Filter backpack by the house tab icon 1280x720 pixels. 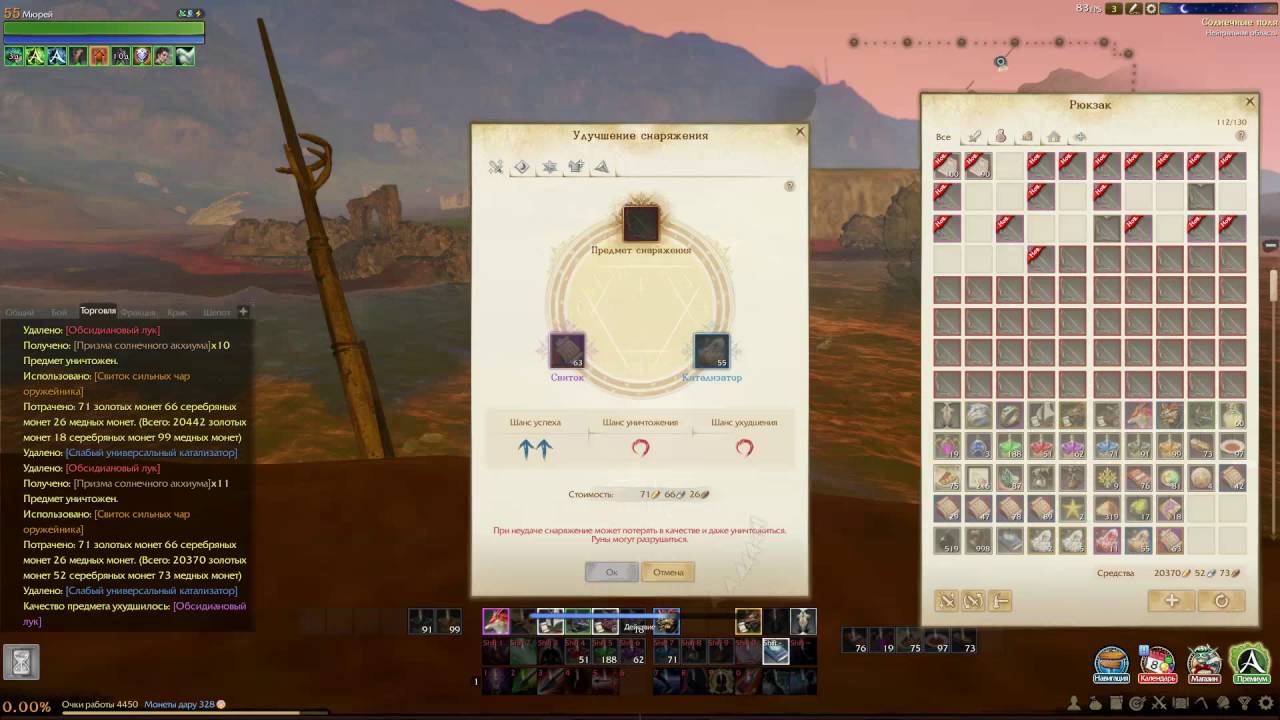[x=1054, y=137]
